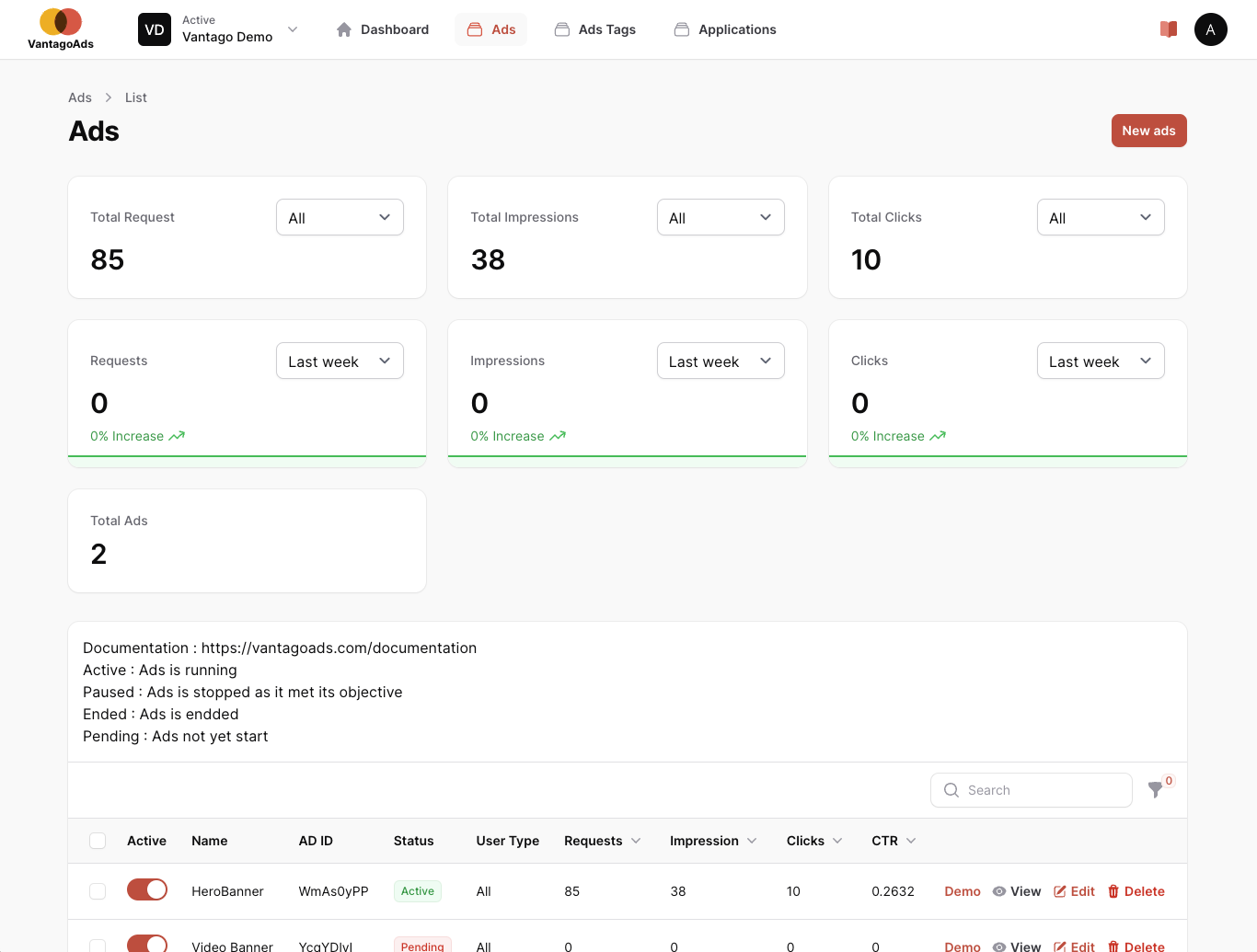The image size is (1257, 952).
Task: Click the List breadcrumb item
Action: 136,97
